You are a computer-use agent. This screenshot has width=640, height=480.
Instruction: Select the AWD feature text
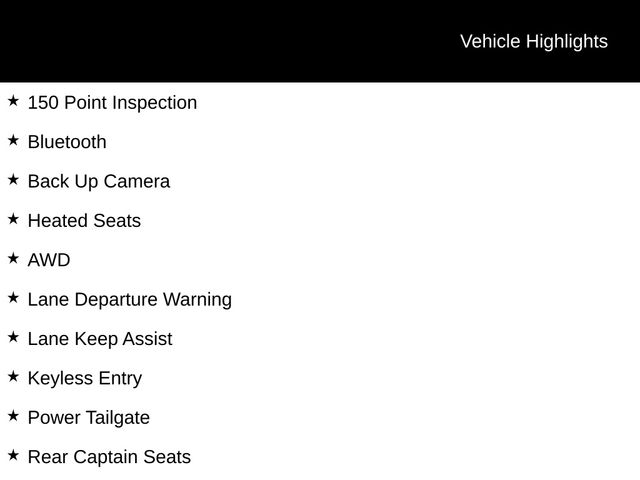[49, 260]
